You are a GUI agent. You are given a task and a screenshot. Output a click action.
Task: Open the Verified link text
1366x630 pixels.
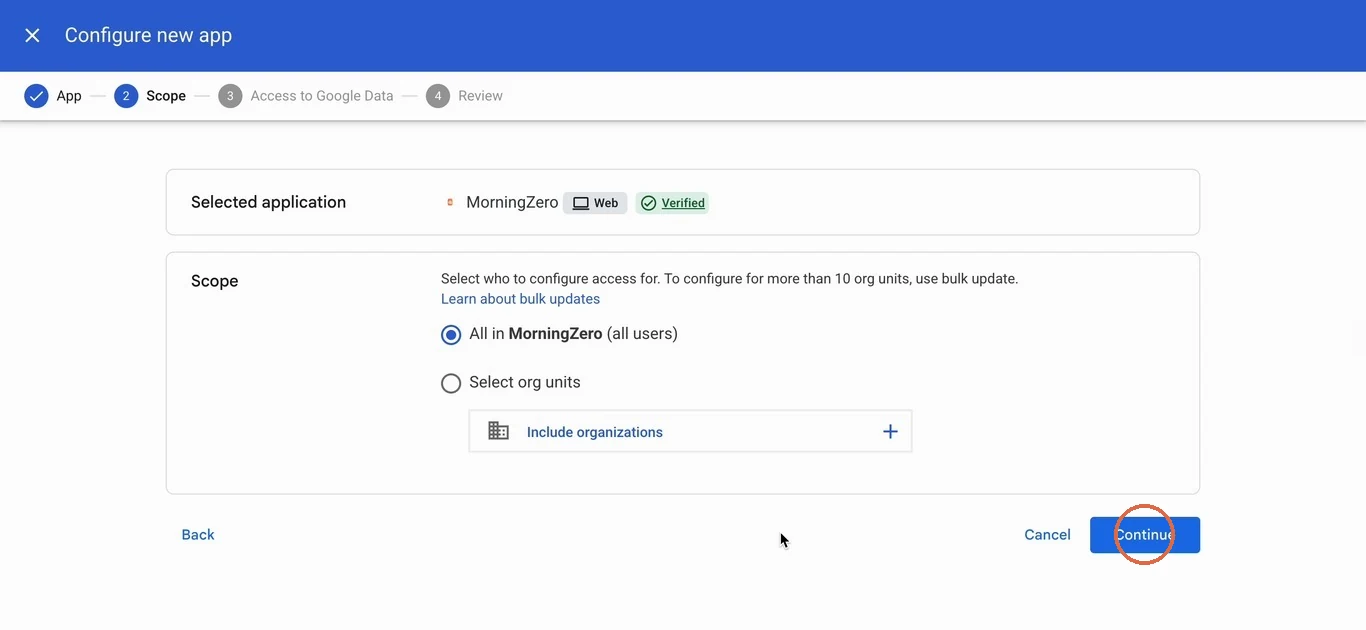tap(683, 203)
